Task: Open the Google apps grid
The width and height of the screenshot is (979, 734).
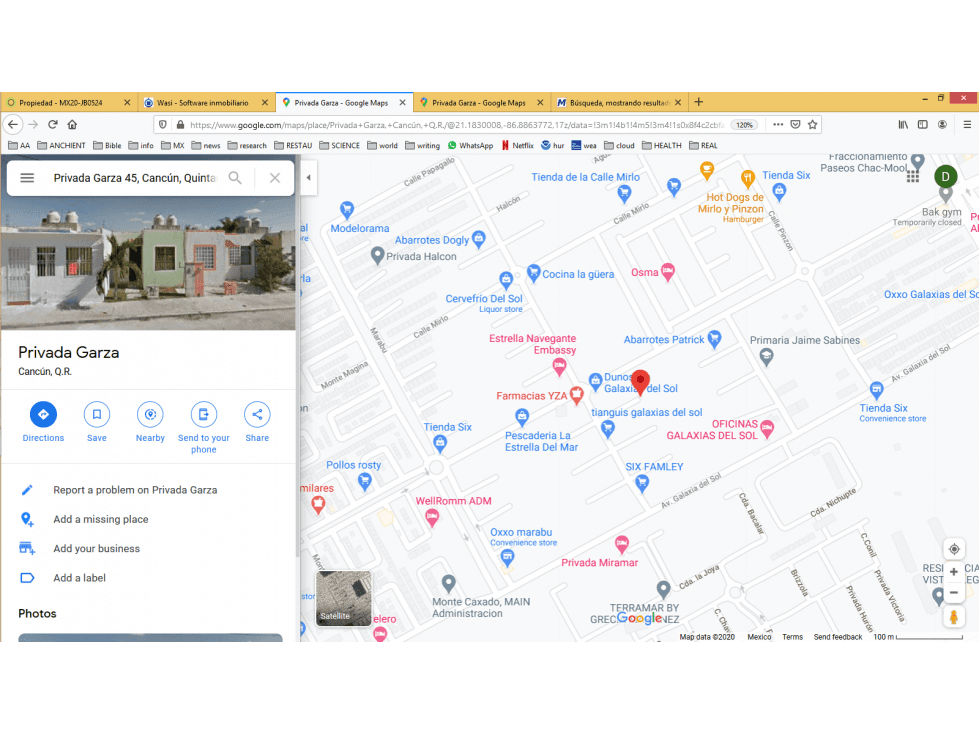Action: tap(913, 177)
